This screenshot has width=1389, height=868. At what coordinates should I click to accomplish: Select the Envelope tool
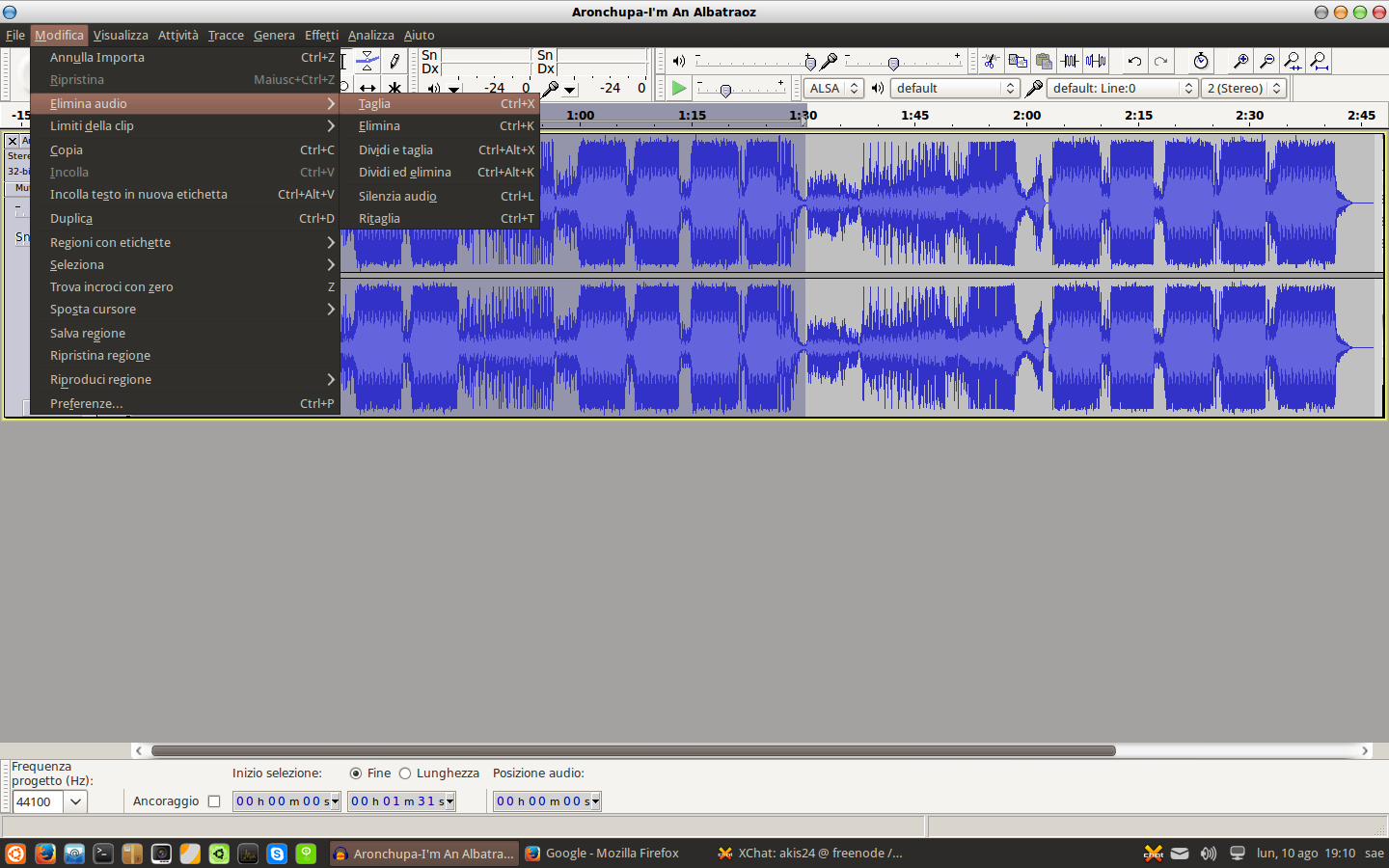(368, 61)
